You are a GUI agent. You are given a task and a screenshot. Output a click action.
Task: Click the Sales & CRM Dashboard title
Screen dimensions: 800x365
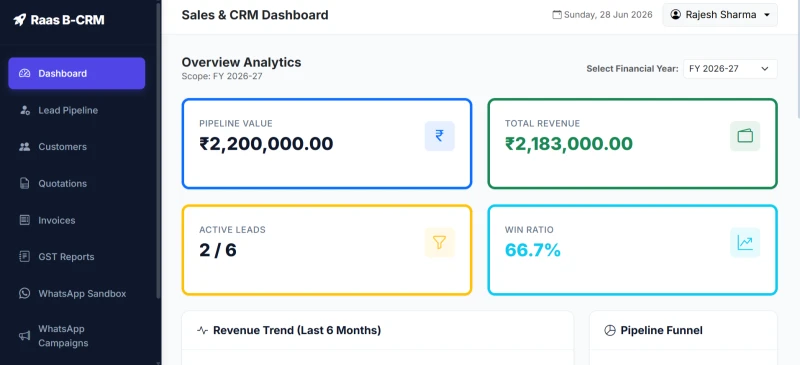pyautogui.click(x=255, y=15)
